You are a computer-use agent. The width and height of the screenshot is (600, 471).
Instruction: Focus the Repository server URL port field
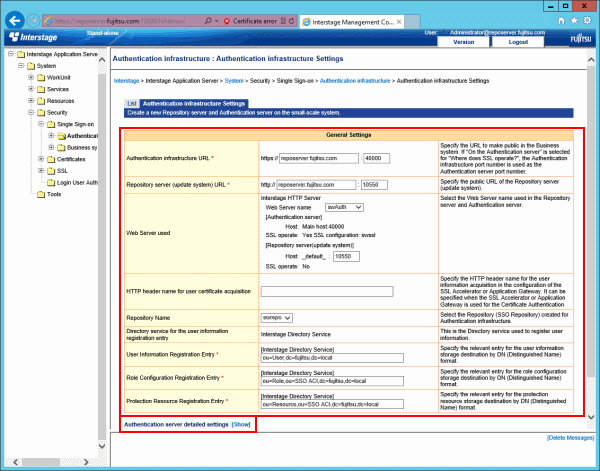coord(374,185)
